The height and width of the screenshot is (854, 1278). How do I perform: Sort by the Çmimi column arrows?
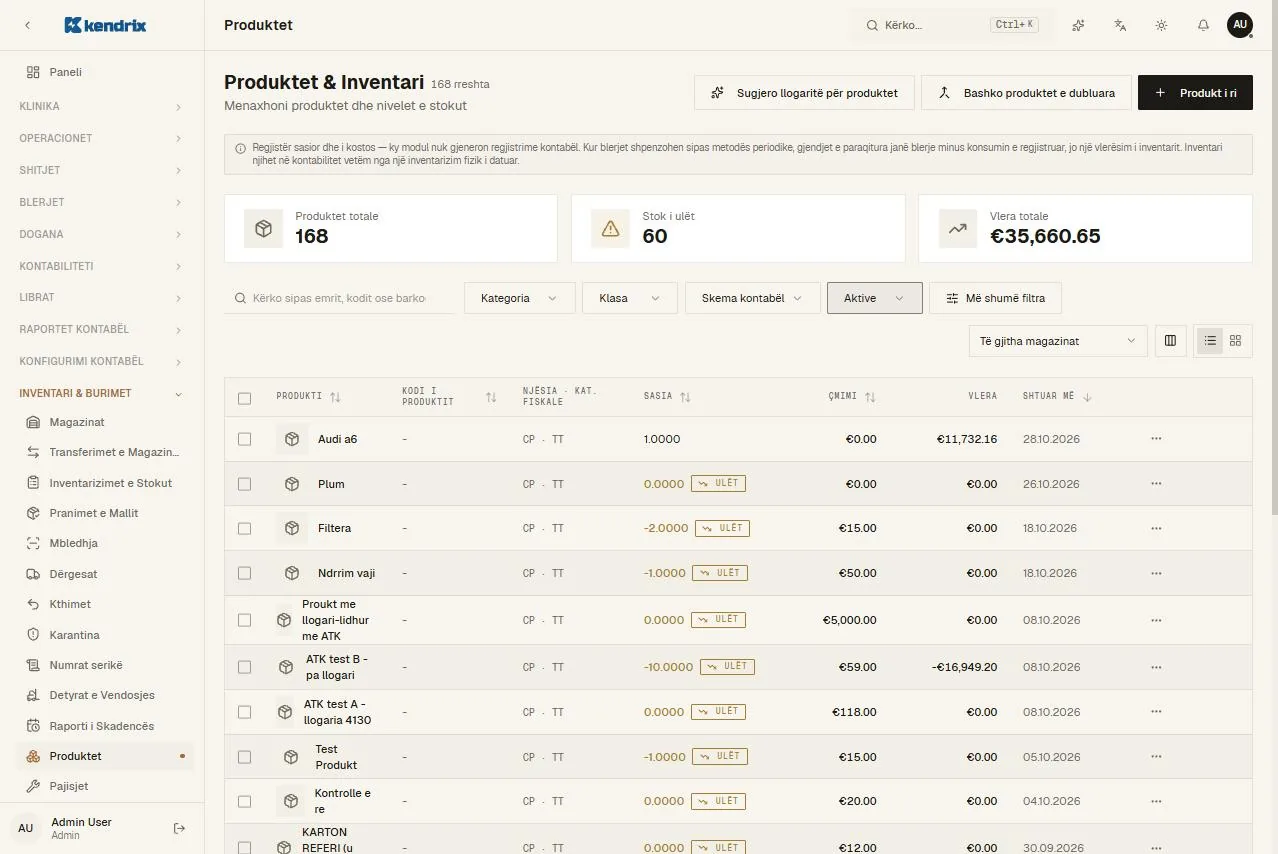click(x=870, y=397)
